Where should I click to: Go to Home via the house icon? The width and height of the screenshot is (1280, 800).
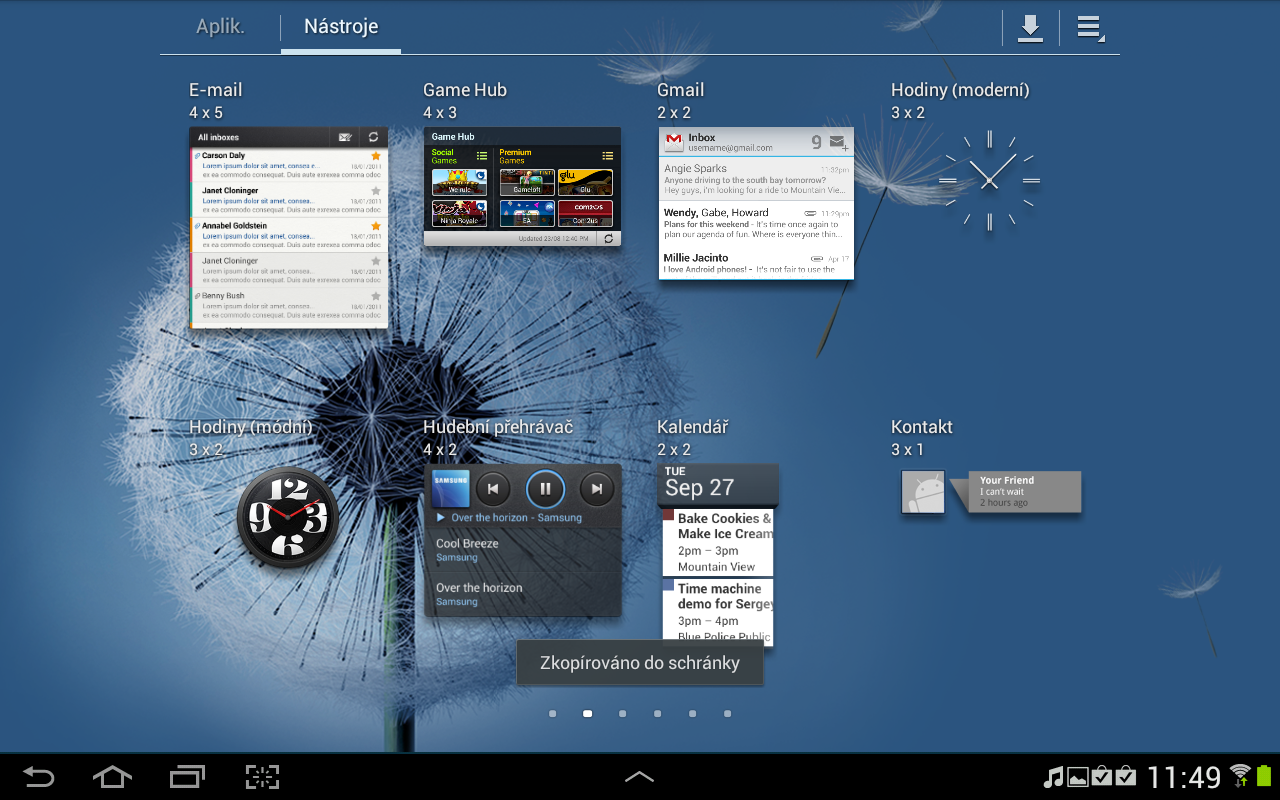[112, 776]
